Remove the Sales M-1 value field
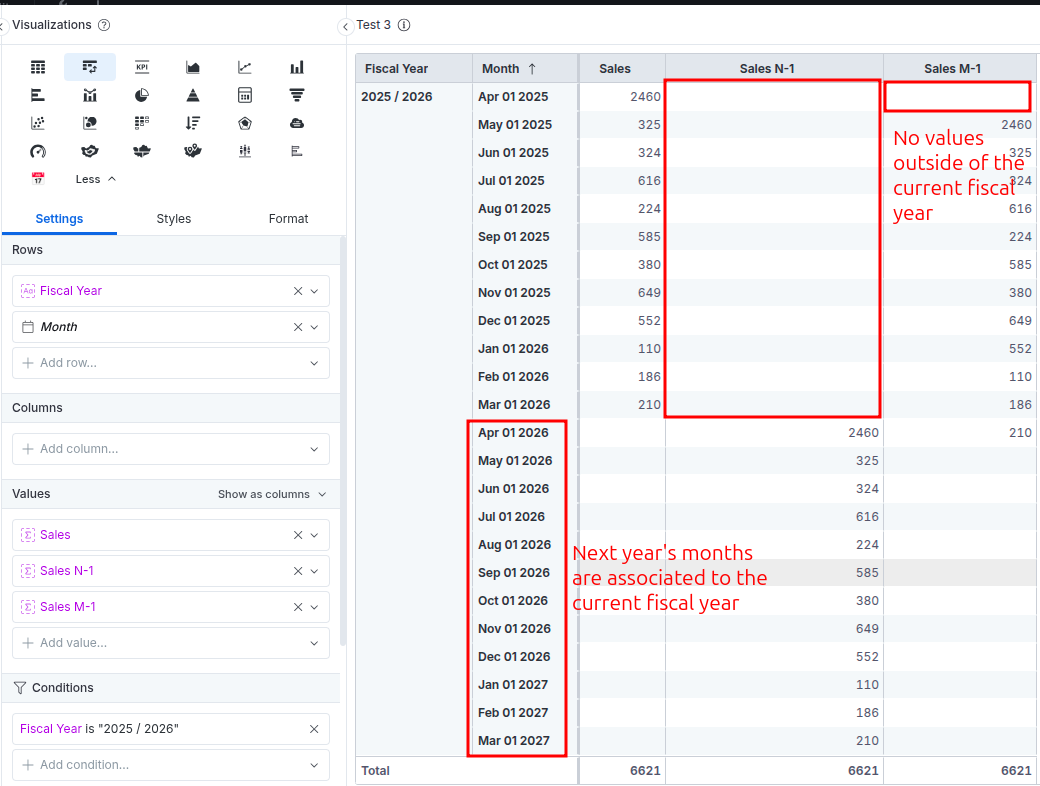This screenshot has height=786, width=1040. click(298, 607)
